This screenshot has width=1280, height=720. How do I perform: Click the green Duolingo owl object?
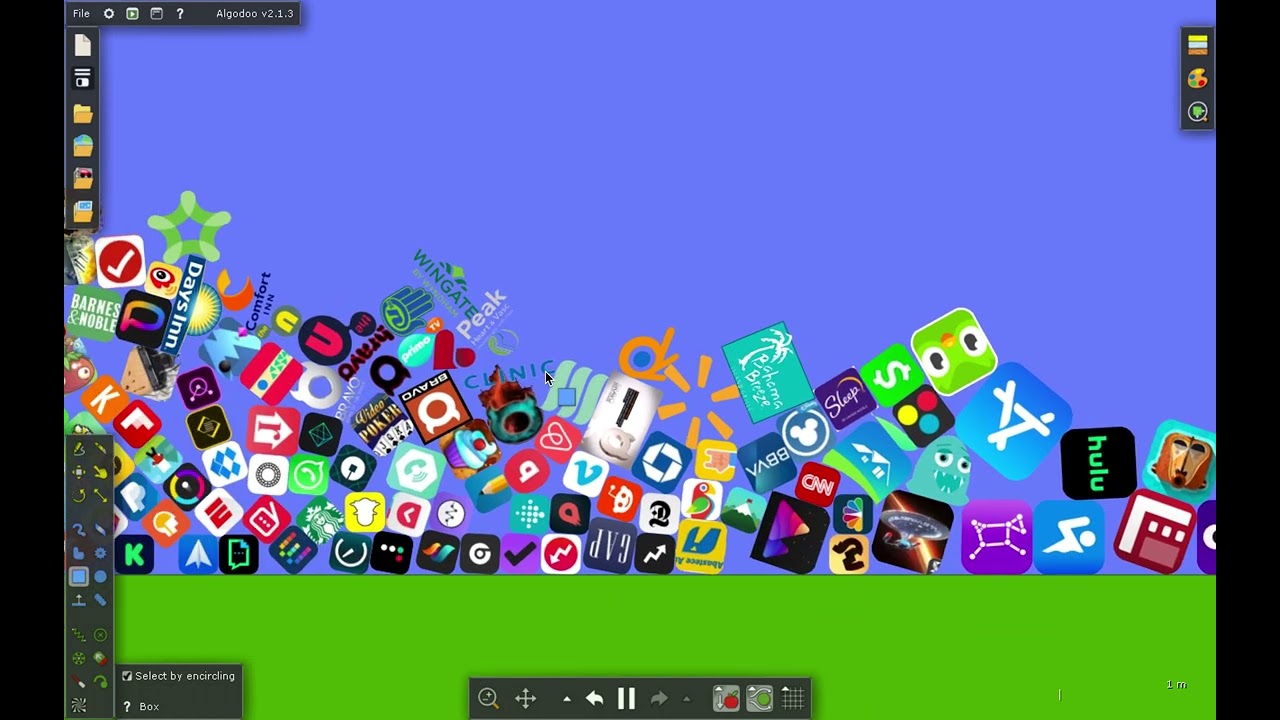pyautogui.click(x=954, y=351)
